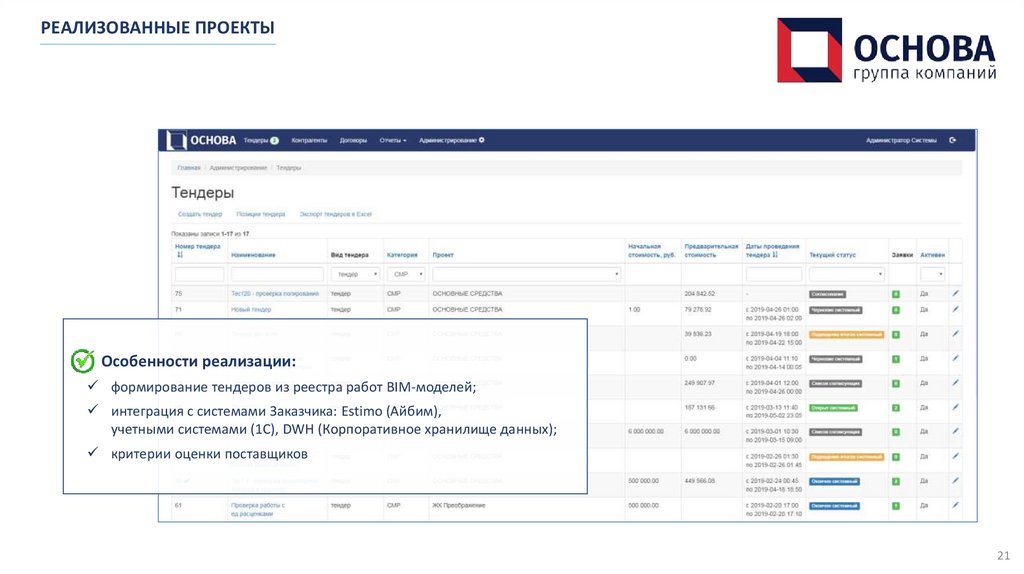The width and height of the screenshot is (1024, 574).
Task: Open the 'Новый тендер' name link
Action: [251, 310]
